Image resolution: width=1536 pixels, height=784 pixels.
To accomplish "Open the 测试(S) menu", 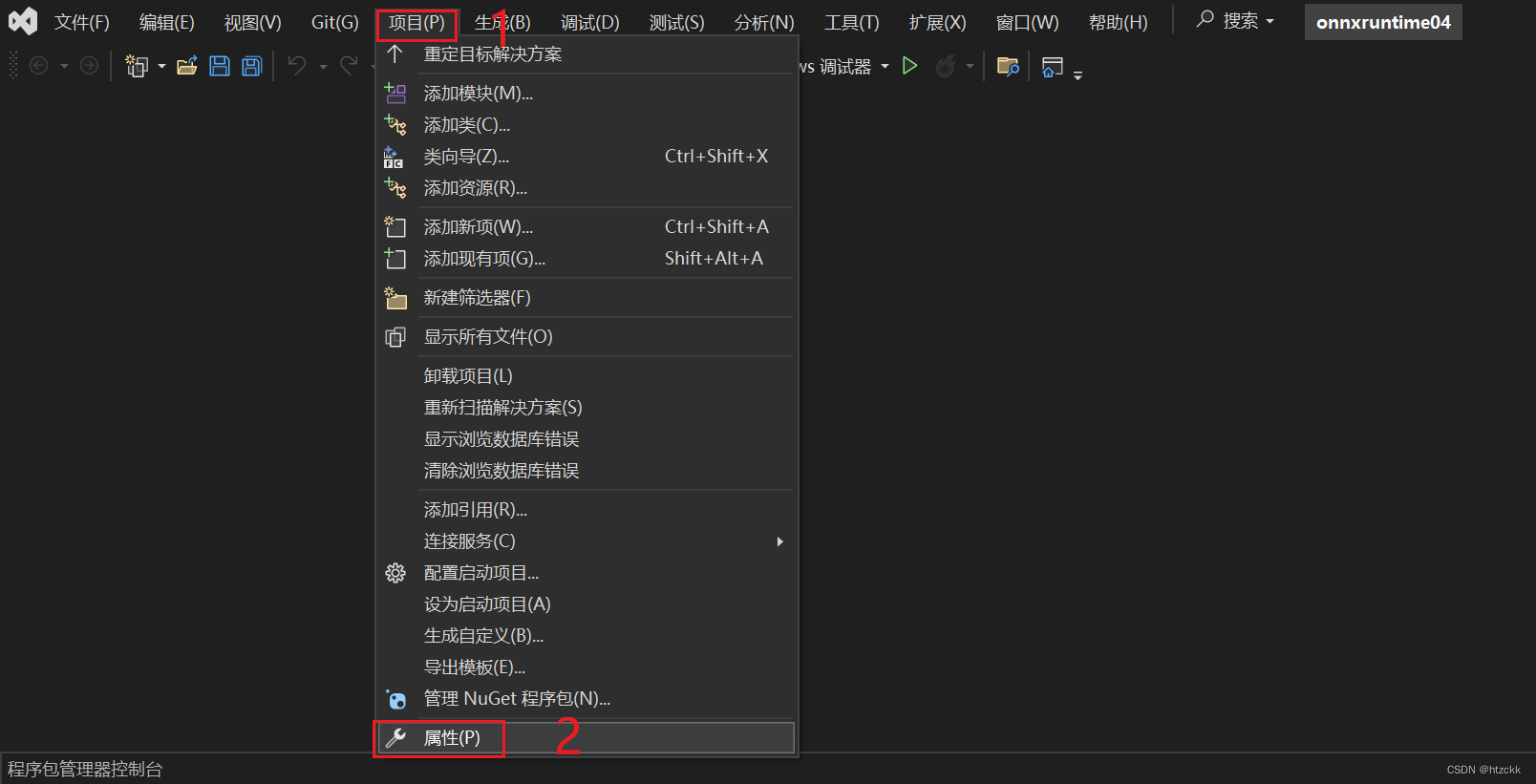I will pyautogui.click(x=676, y=22).
